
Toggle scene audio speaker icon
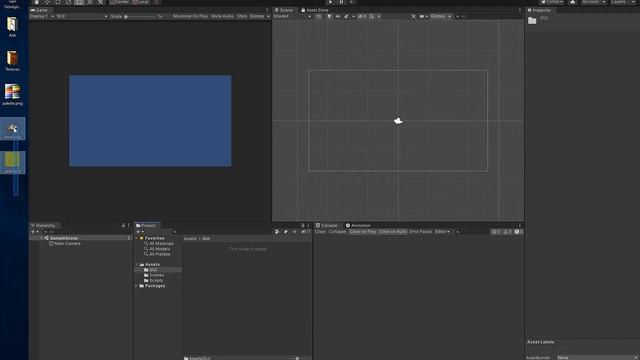click(338, 16)
